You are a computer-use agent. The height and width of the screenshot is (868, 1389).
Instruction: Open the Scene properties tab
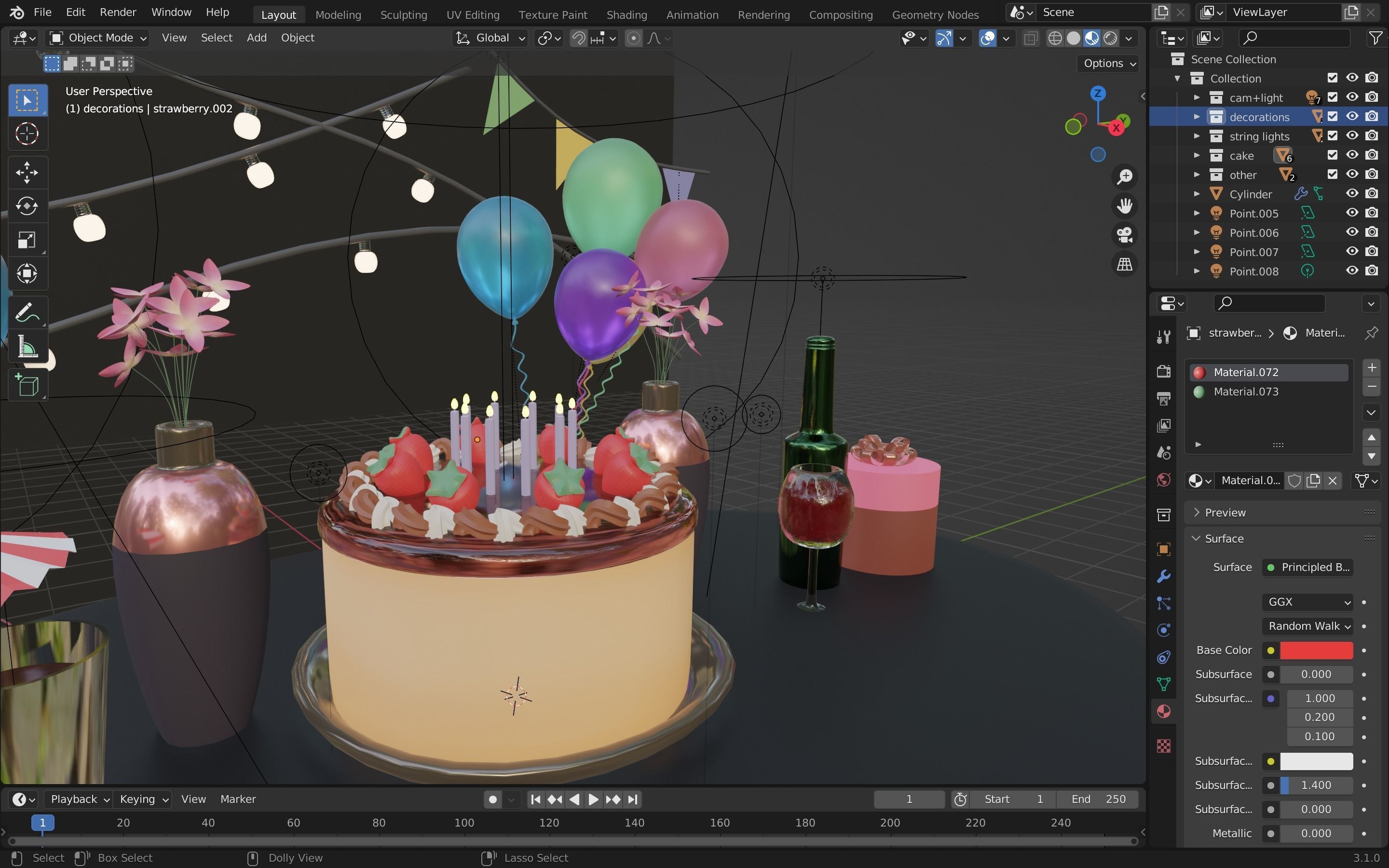point(1163,452)
